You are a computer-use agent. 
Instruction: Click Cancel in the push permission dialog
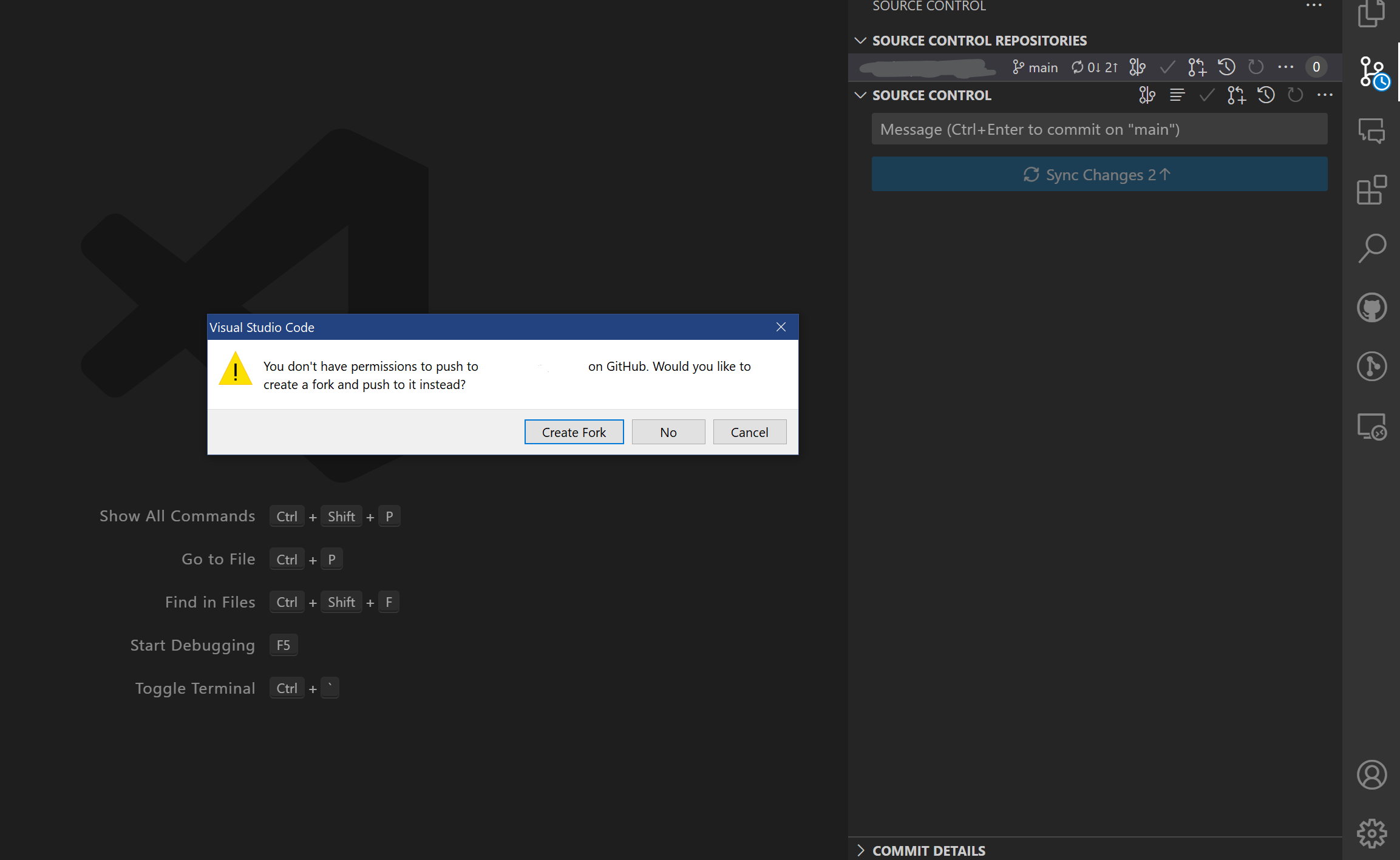[750, 432]
